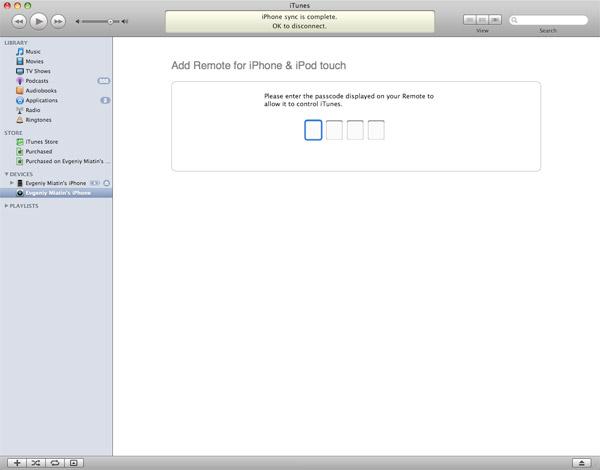Collapse the Devices section
600x470 pixels.
click(x=6, y=174)
